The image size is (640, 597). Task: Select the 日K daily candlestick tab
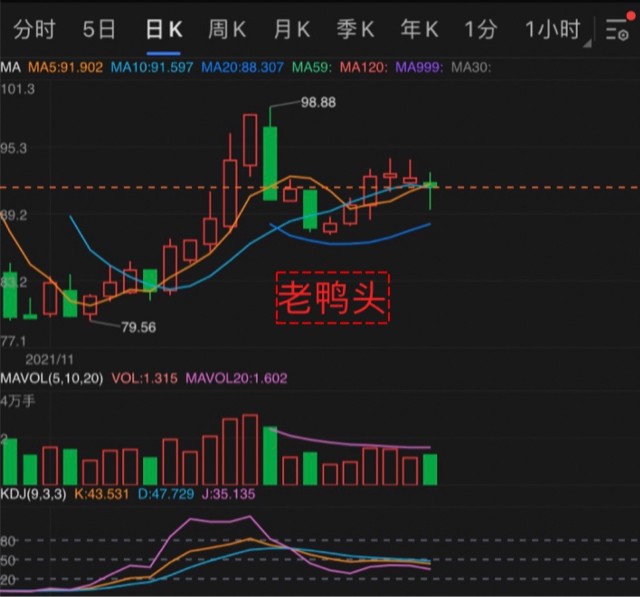coord(162,30)
